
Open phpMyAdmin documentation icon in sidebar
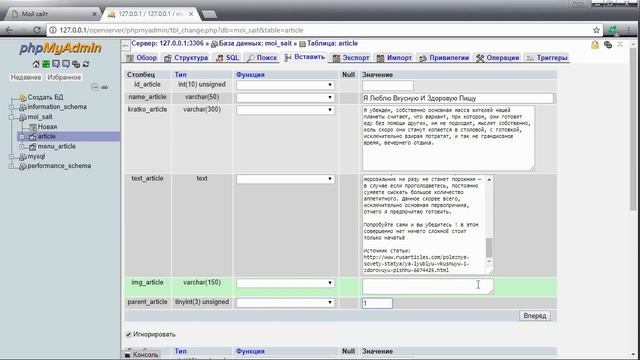click(56, 64)
